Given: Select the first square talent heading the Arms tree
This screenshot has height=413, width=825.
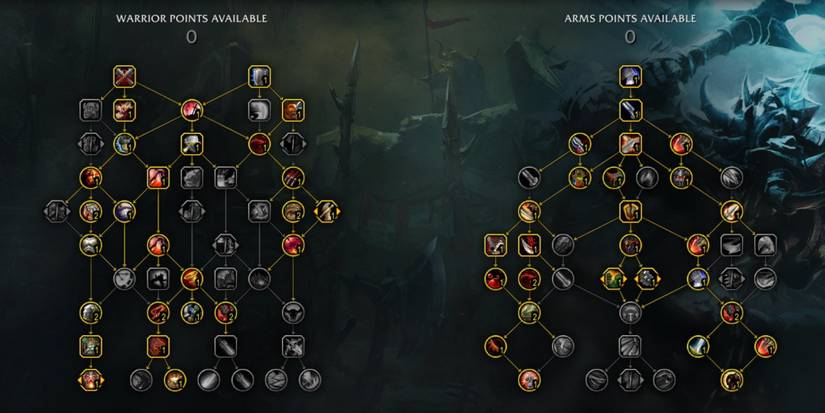Looking at the screenshot, I should click(x=630, y=77).
